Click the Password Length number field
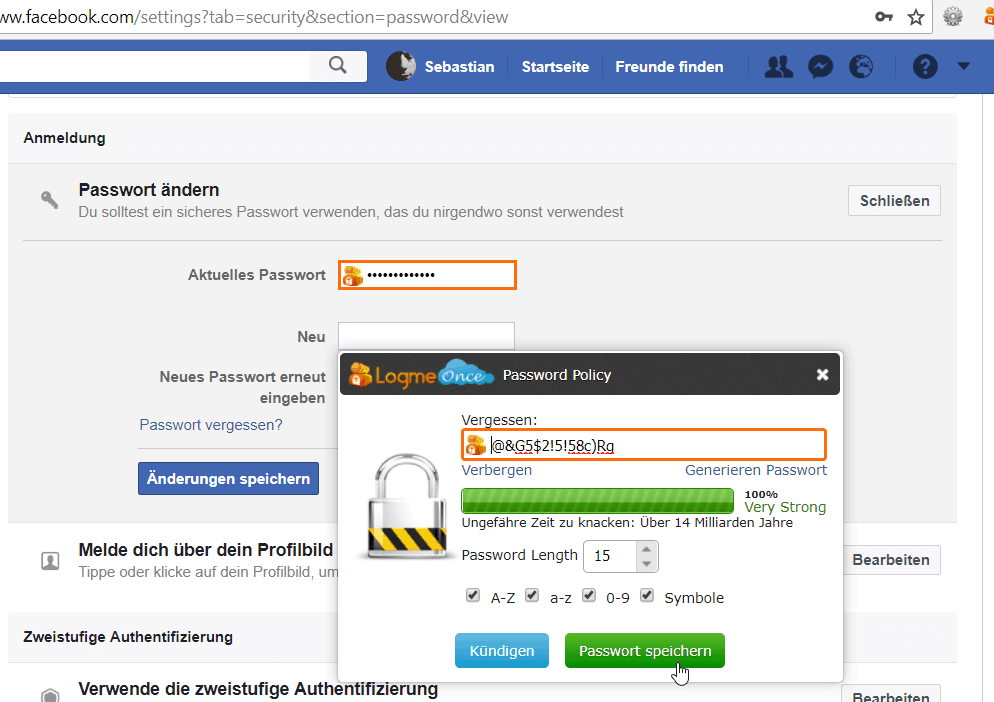Image resolution: width=994 pixels, height=702 pixels. click(x=610, y=556)
